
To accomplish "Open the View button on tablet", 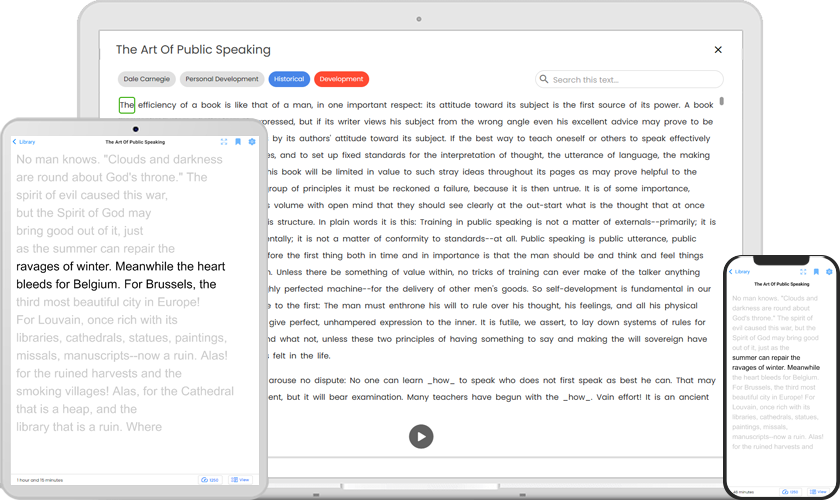I will 240,480.
